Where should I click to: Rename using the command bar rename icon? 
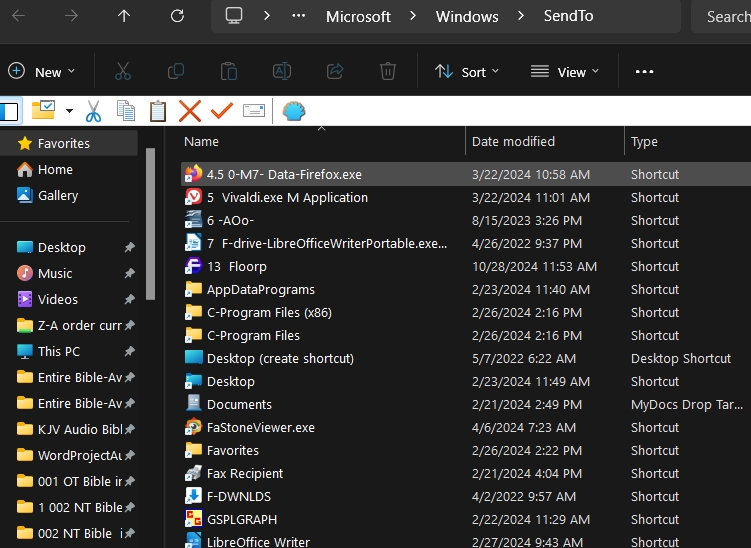(x=282, y=71)
